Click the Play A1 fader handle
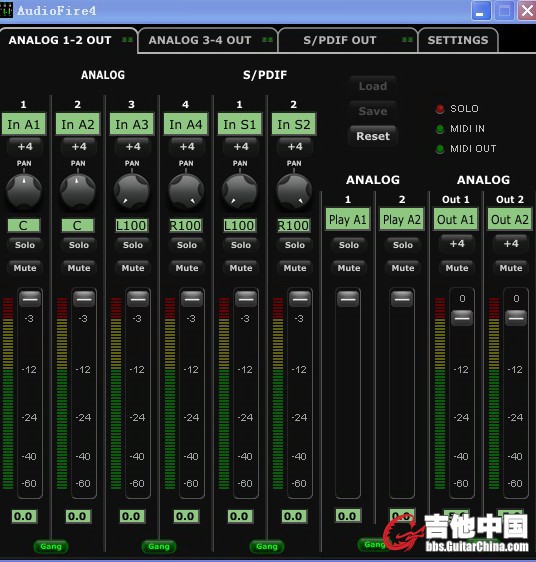 348,299
